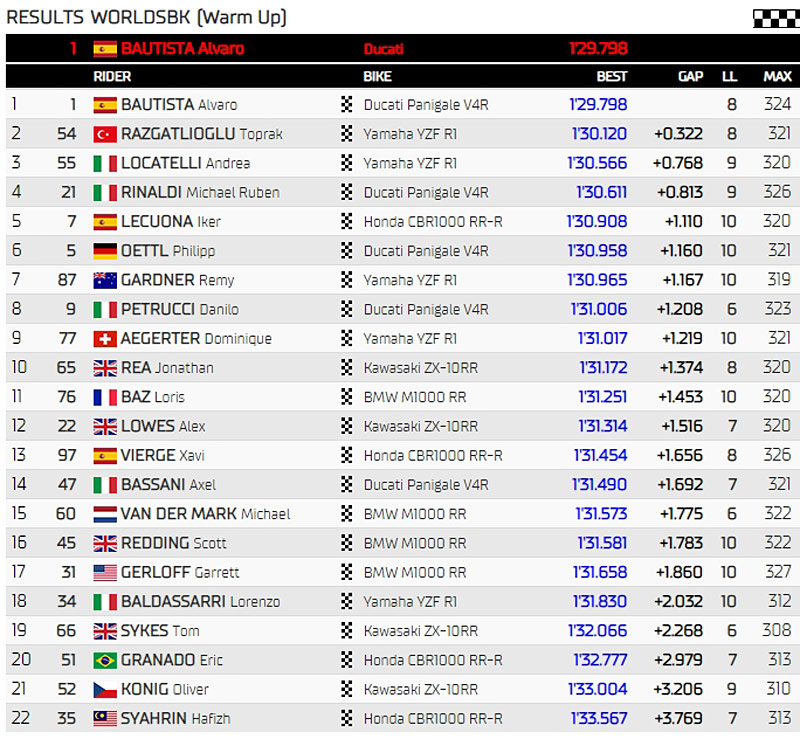Click the Honda CBR1000 RR-R bike for LECUONA
Screen dimensions: 800x746
pyautogui.click(x=432, y=222)
